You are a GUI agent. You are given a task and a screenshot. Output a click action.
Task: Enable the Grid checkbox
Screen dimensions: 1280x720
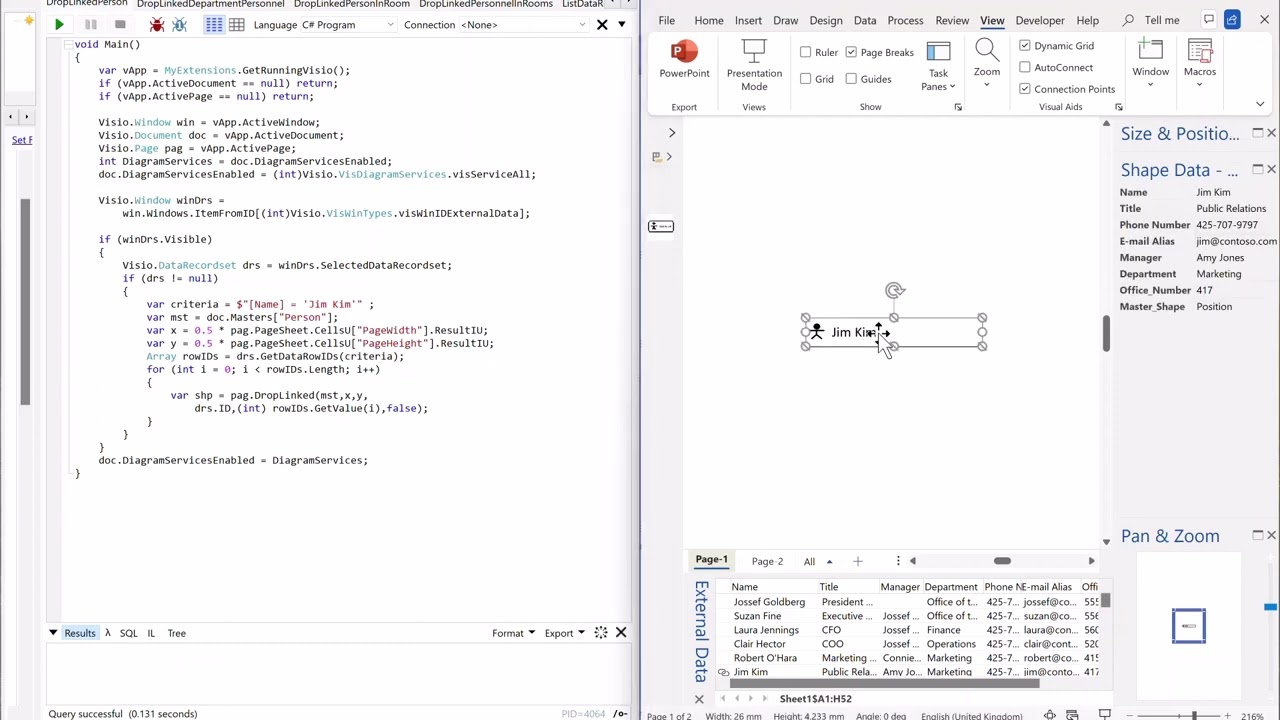(806, 79)
